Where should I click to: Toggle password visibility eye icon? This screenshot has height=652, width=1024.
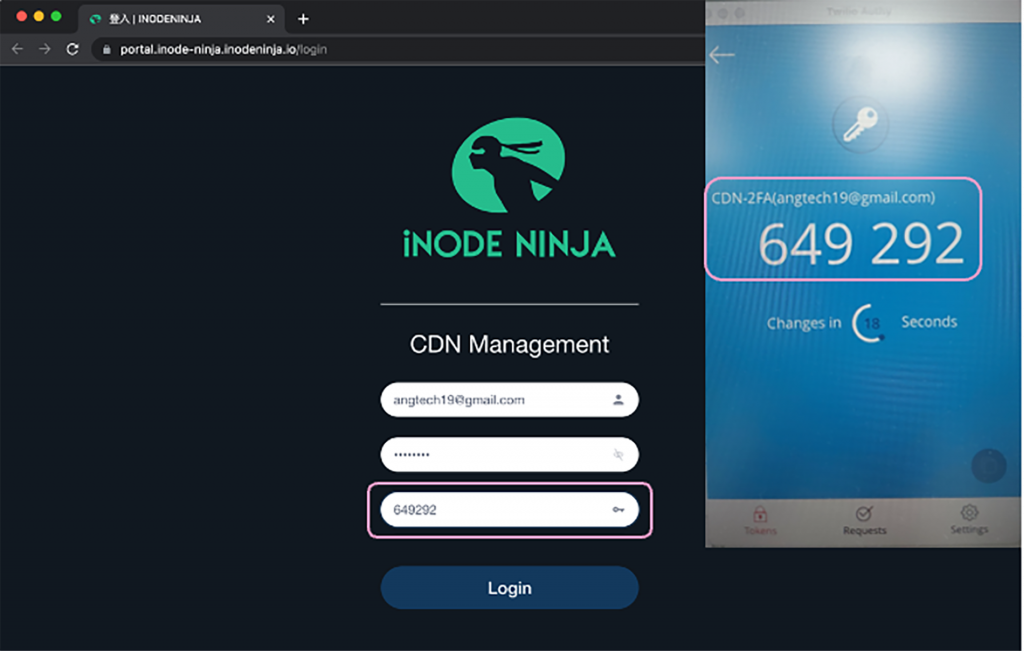pos(618,455)
